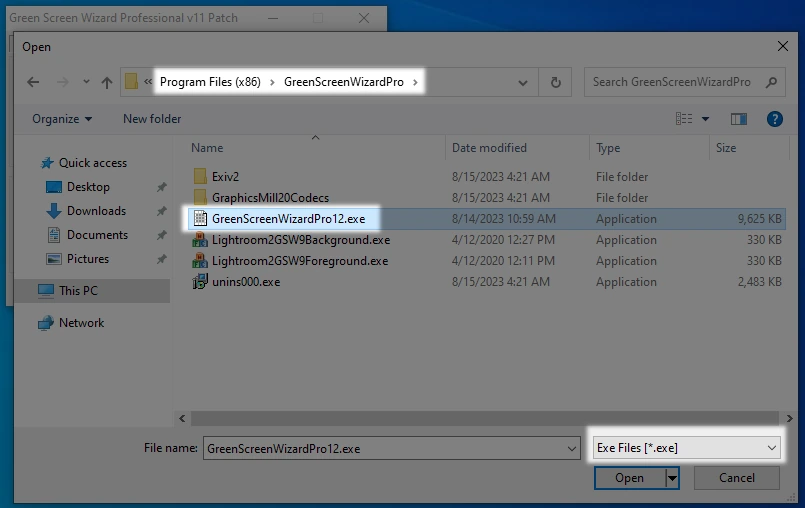This screenshot has height=508, width=805.
Task: Select the GraphicsMill20Codecs folder
Action: [270, 198]
